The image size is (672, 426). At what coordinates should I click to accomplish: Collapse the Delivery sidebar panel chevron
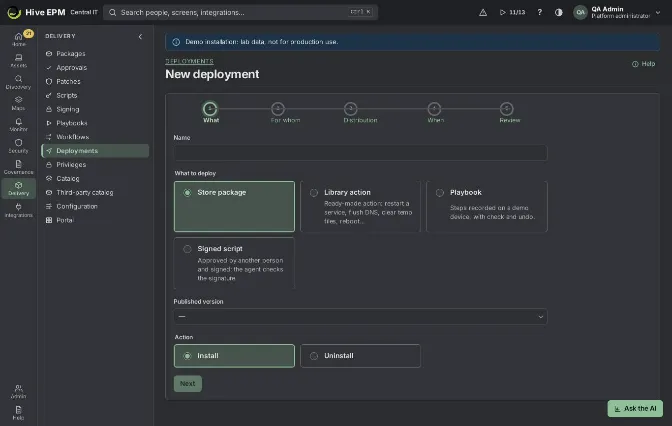[140, 37]
